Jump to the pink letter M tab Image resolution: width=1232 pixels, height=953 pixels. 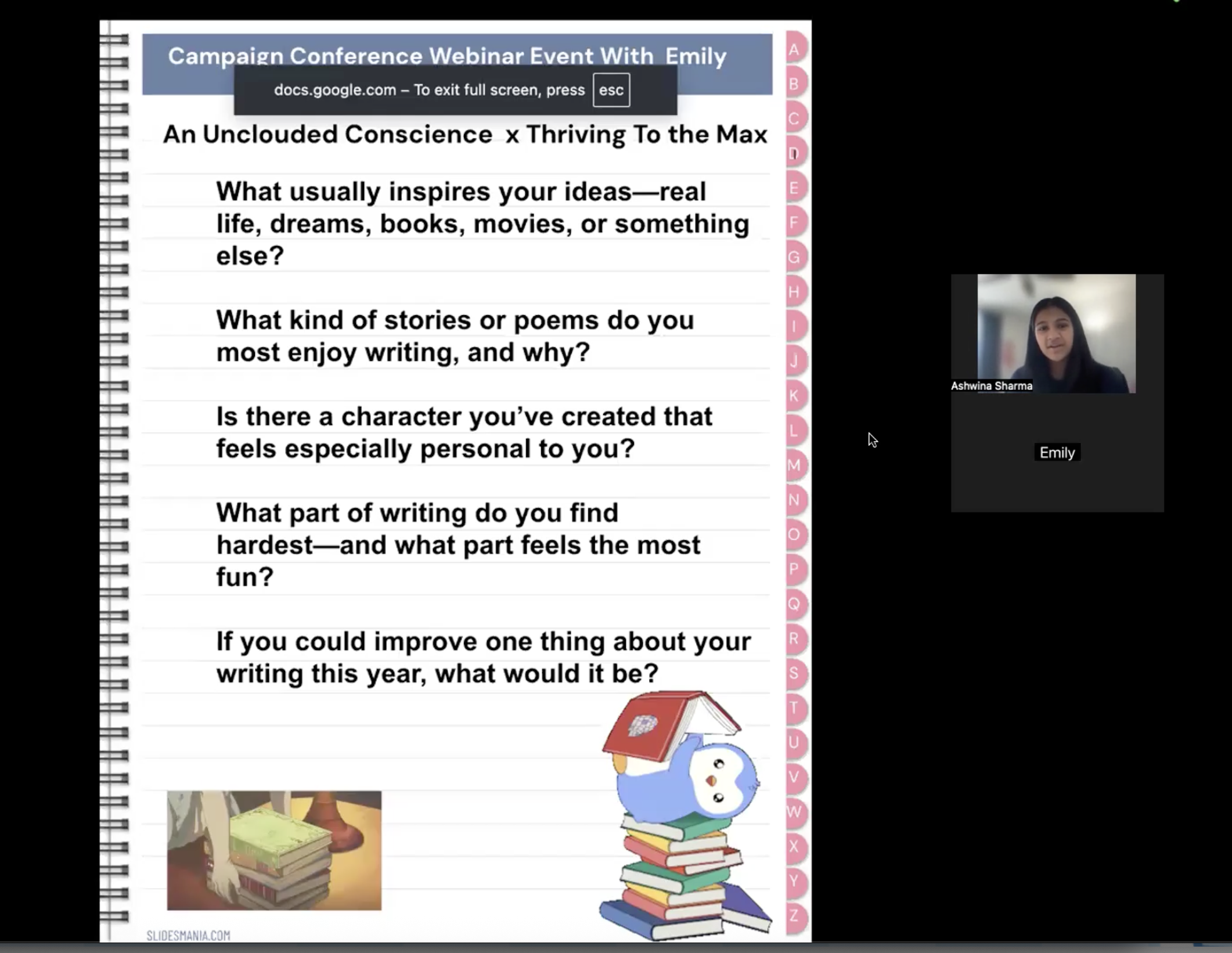794,465
